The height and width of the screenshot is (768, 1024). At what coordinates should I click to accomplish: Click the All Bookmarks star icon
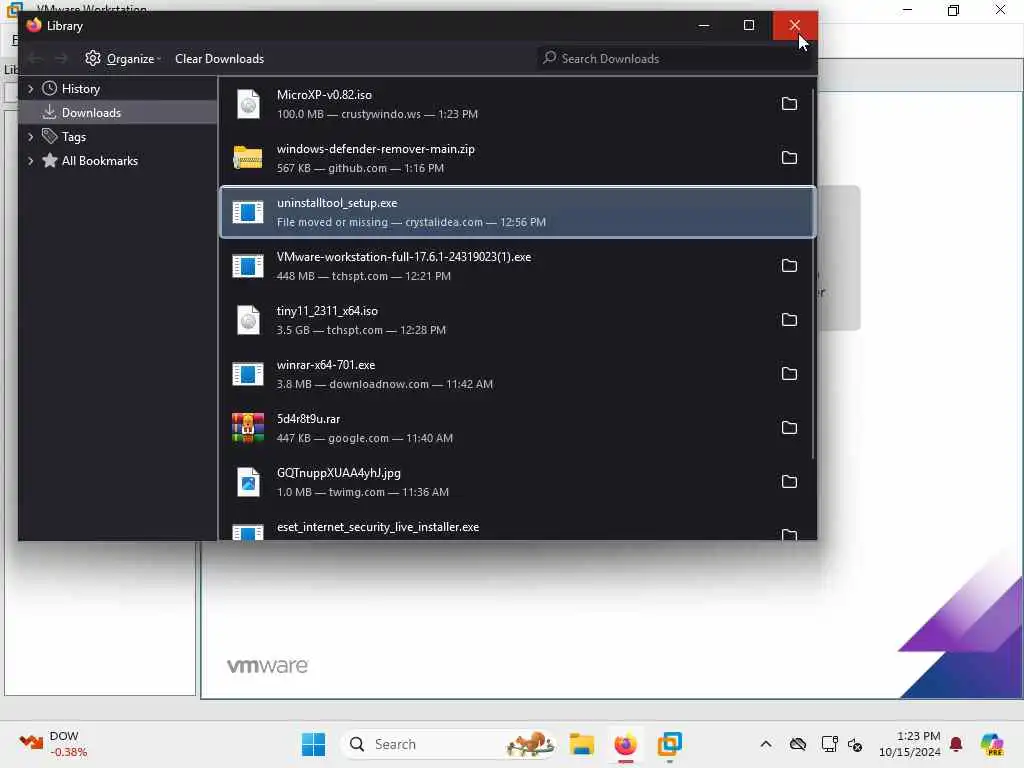[x=50, y=160]
